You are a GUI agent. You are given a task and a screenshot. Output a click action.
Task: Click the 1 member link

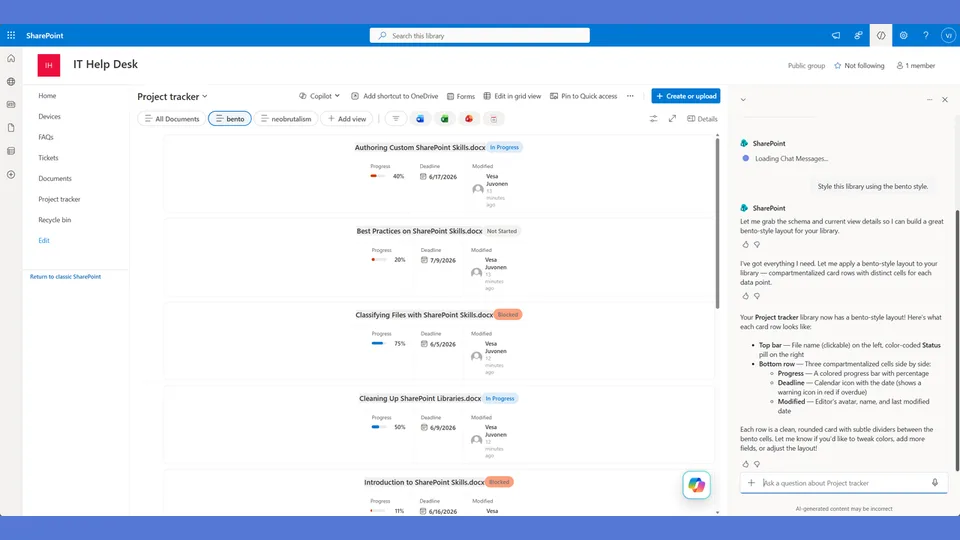coord(916,66)
